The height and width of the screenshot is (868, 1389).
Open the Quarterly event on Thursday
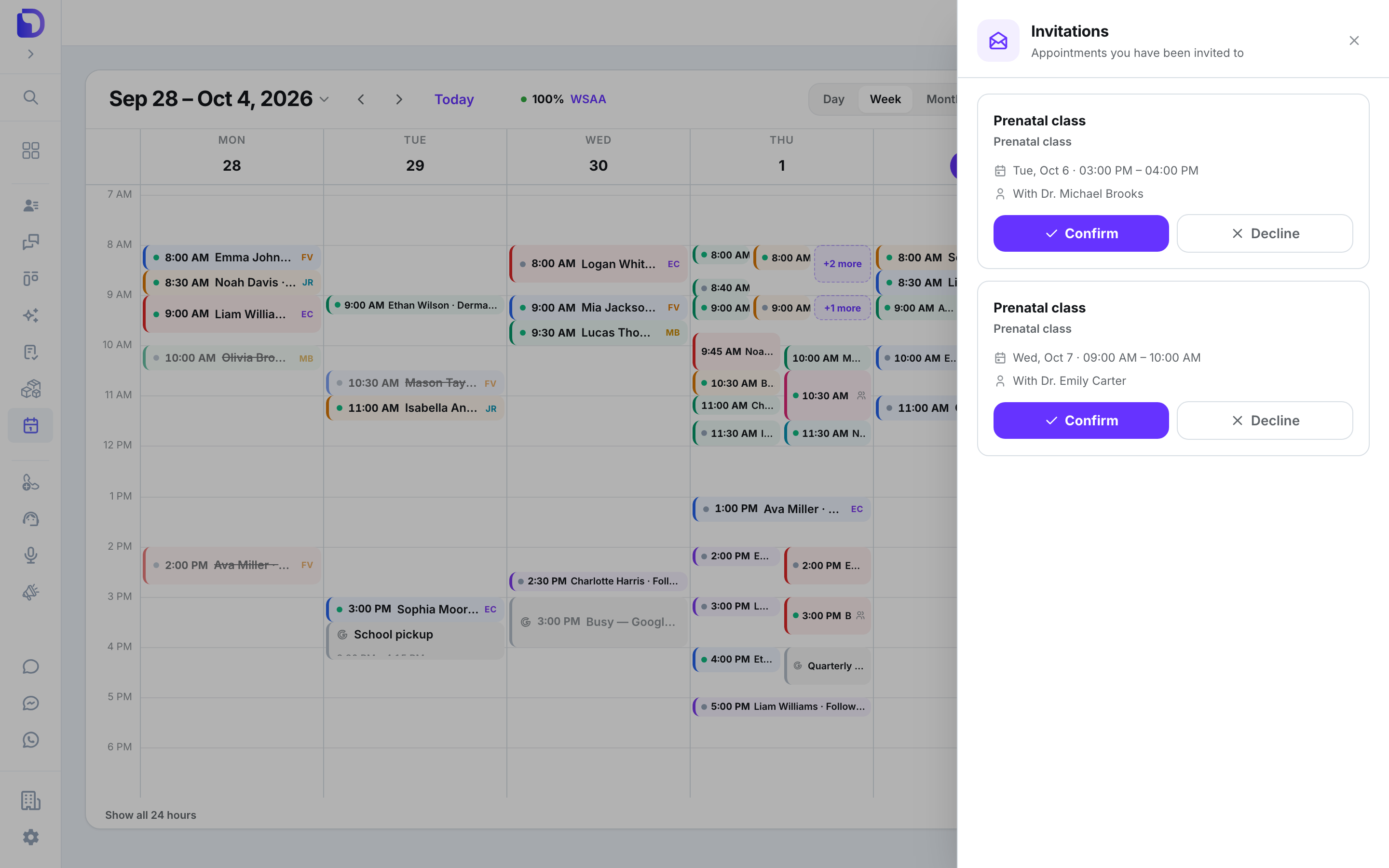[x=827, y=666]
